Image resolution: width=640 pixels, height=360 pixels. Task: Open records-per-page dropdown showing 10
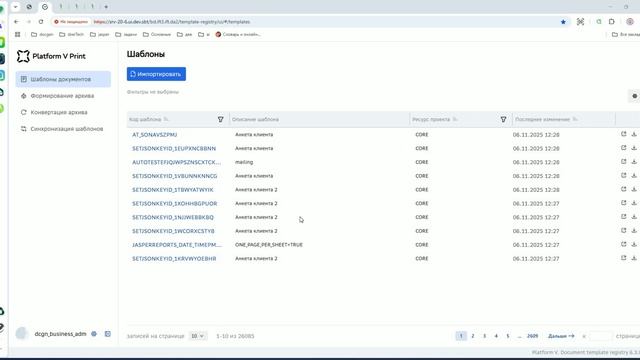click(x=198, y=336)
